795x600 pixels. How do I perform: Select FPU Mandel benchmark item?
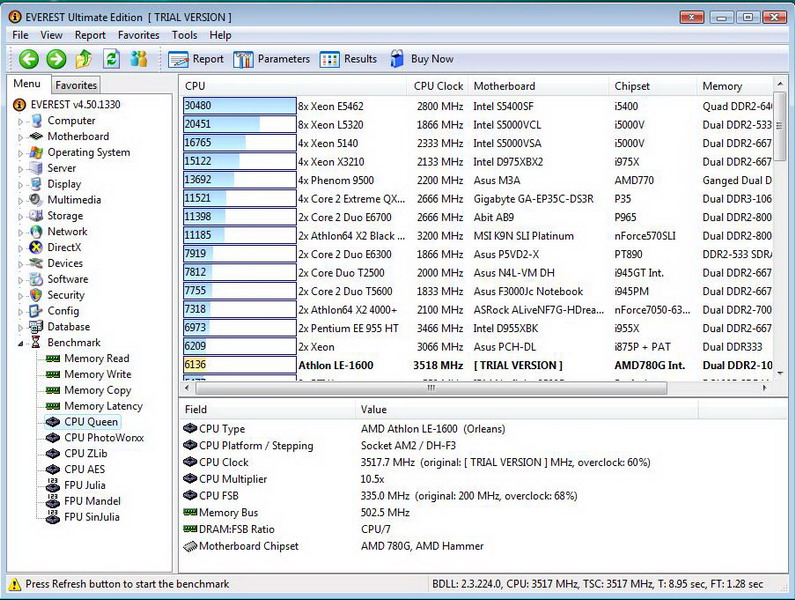click(92, 501)
